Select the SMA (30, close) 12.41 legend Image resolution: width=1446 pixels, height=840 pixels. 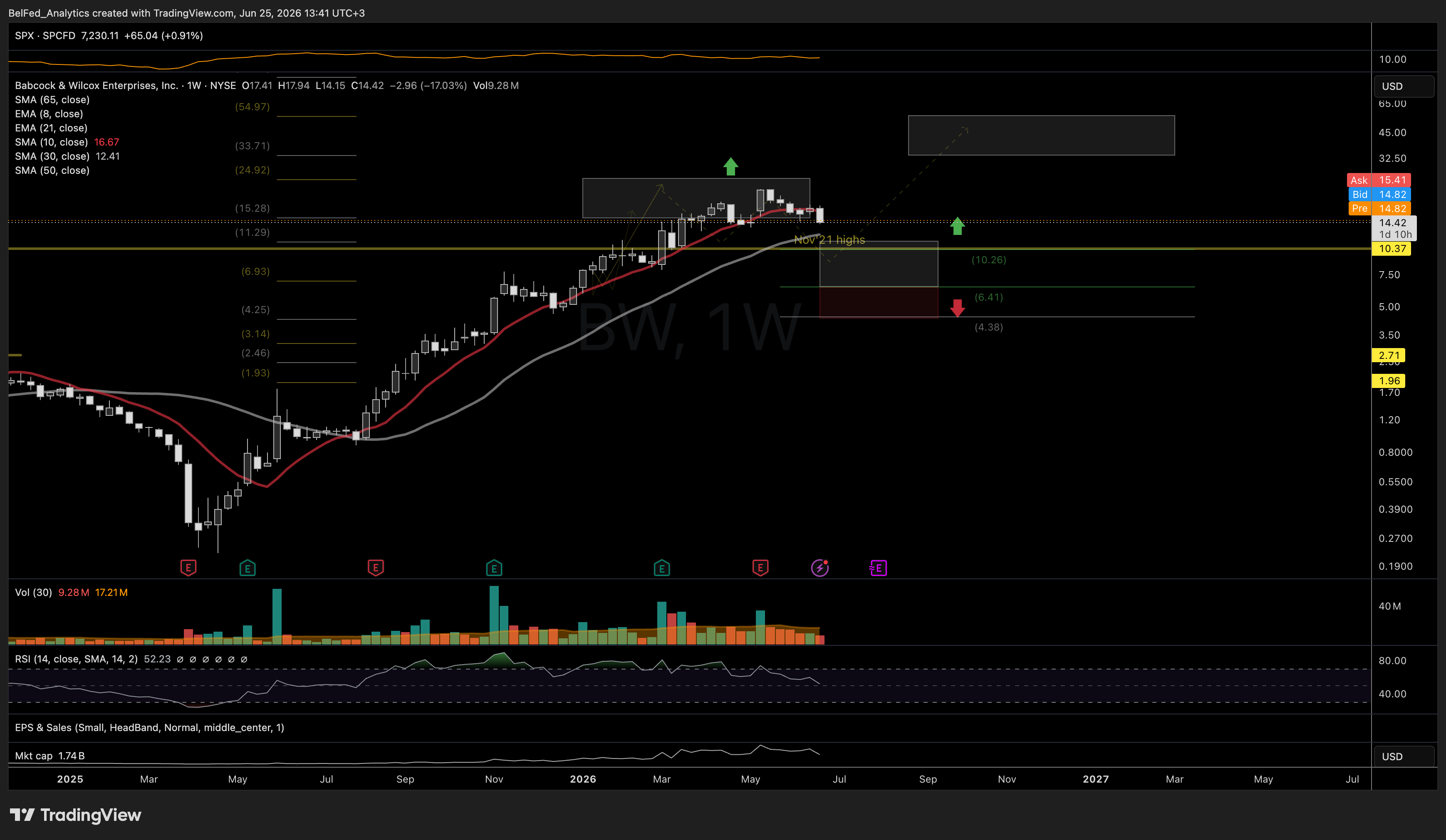pos(67,156)
